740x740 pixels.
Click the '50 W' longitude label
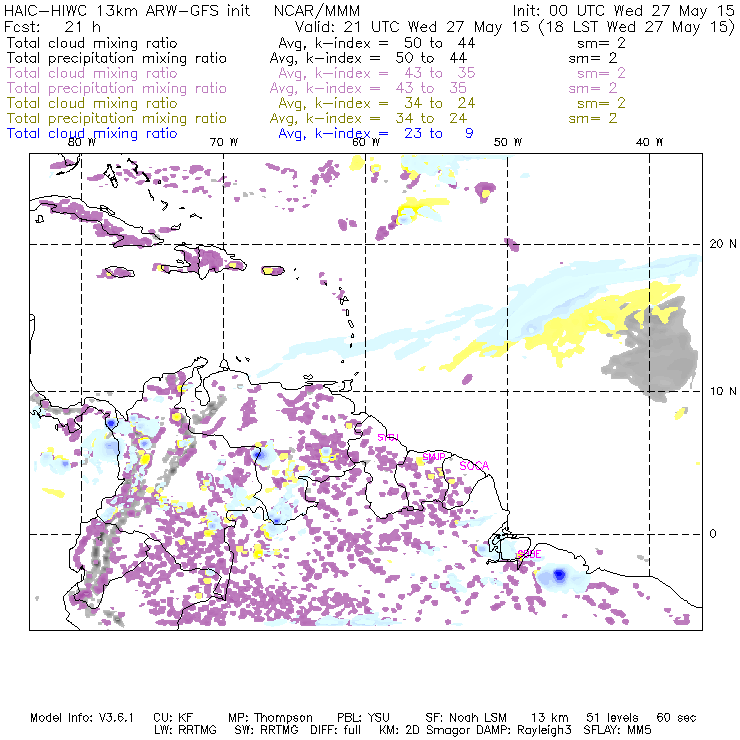pyautogui.click(x=508, y=142)
